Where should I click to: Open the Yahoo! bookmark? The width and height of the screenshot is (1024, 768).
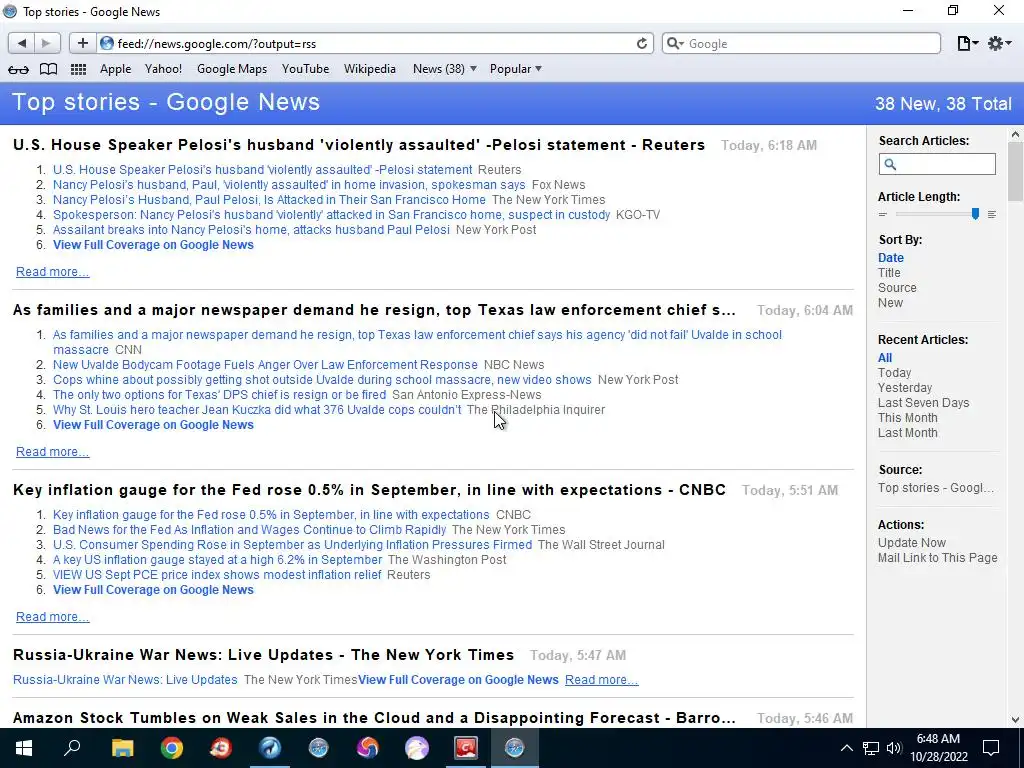click(x=163, y=69)
